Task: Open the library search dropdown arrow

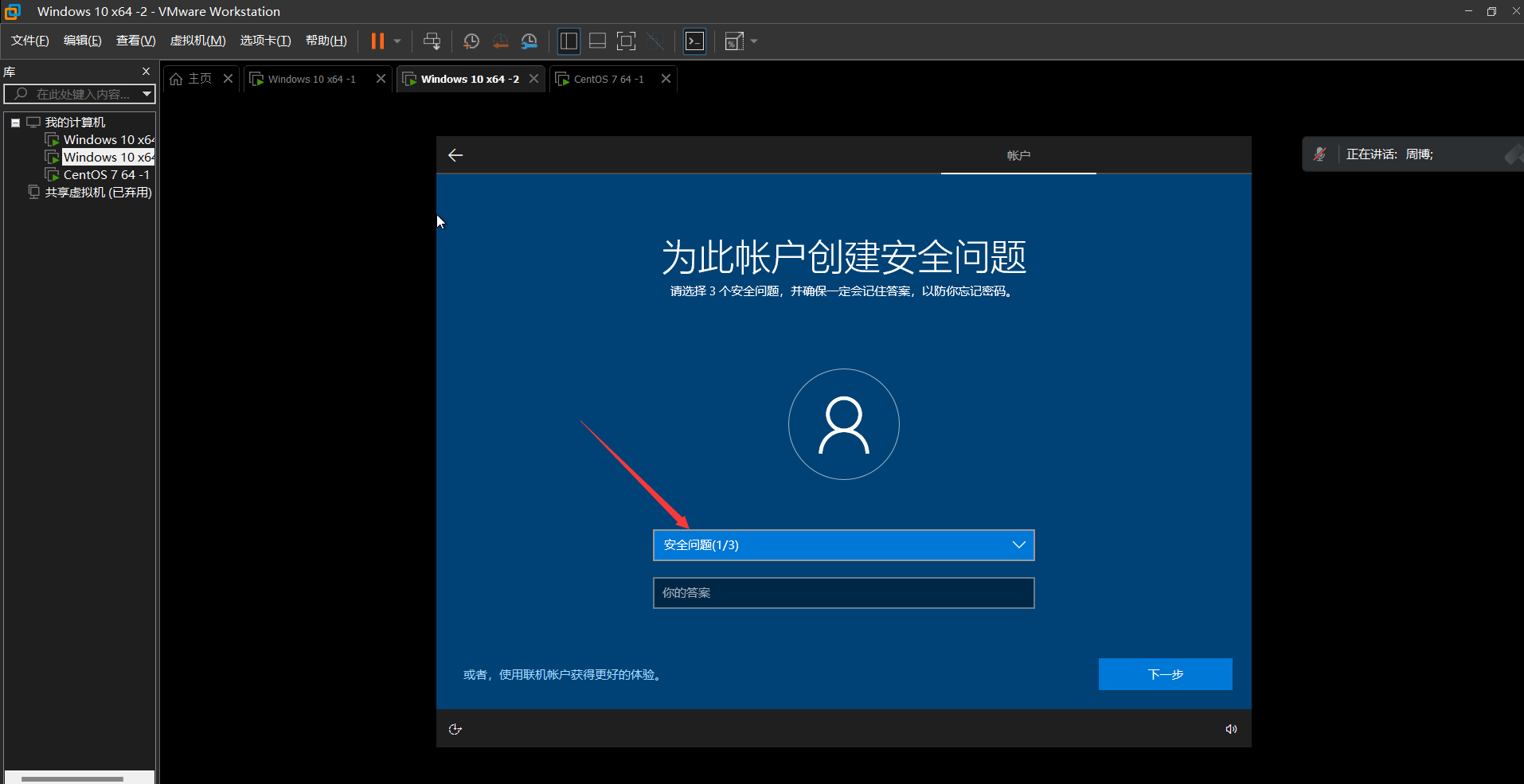Action: click(x=147, y=94)
